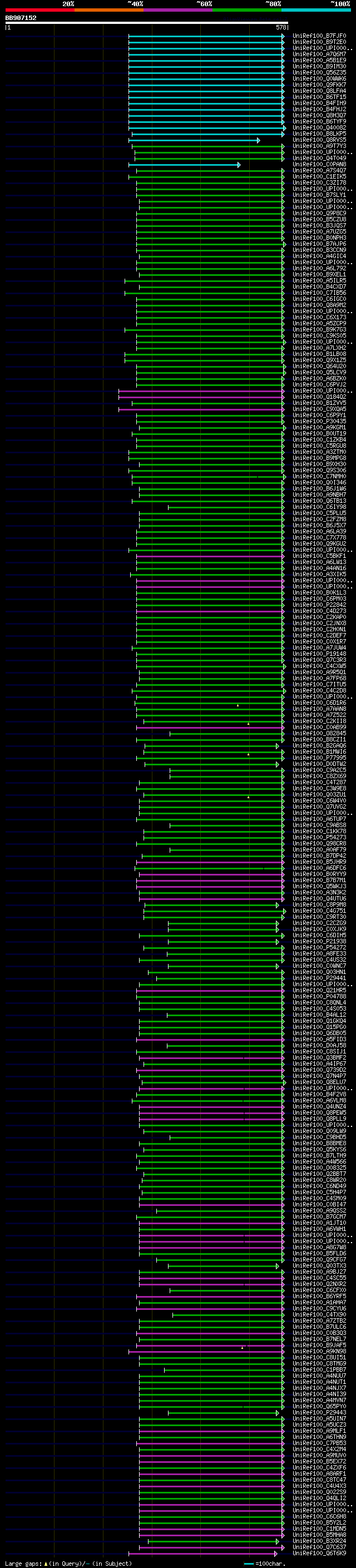Viewport: 356px width, 1568px height.
Task: Open hit UniRef100_A9KGM1
Action: point(319,427)
